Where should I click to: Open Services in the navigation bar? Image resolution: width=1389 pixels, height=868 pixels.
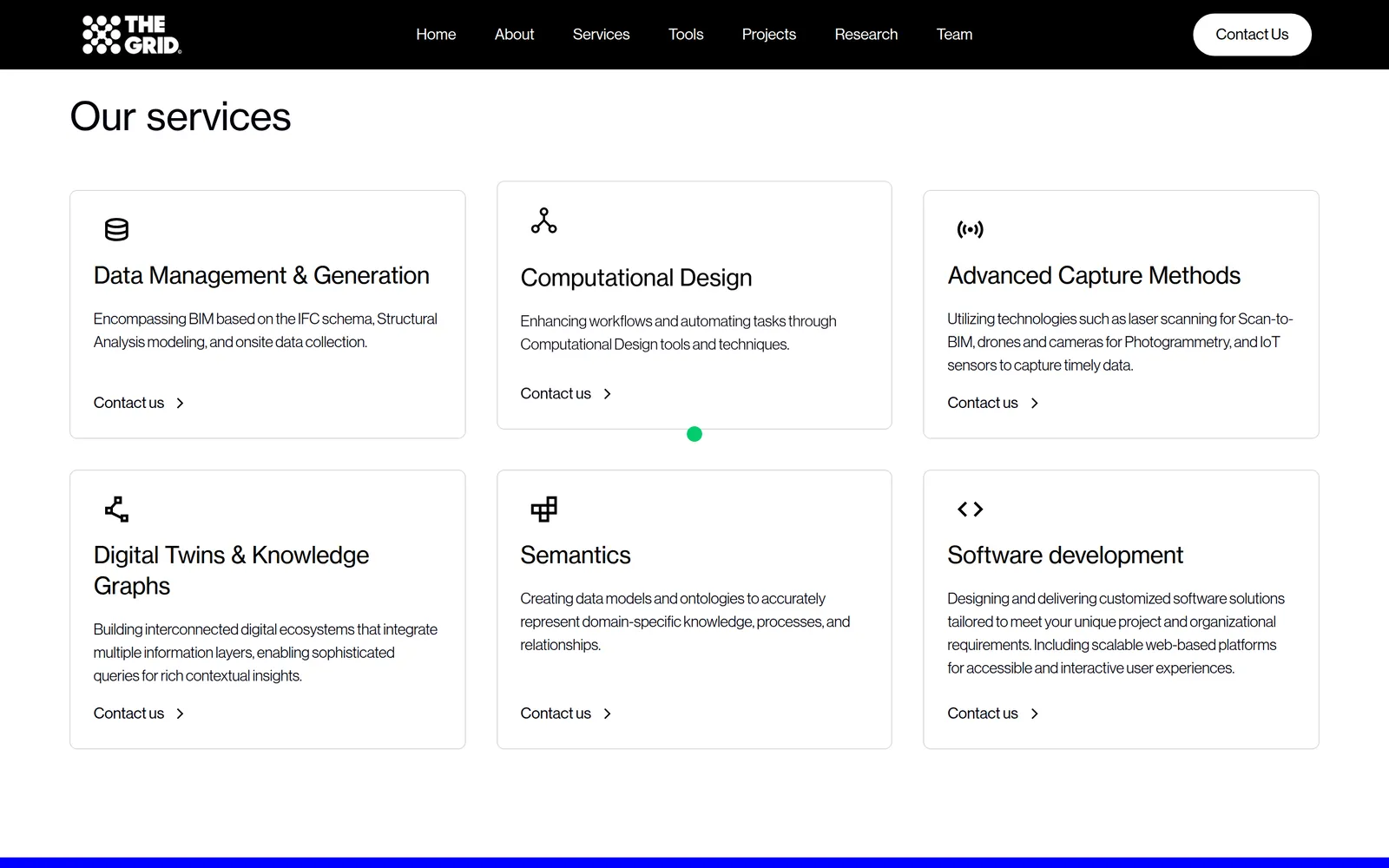click(x=601, y=35)
